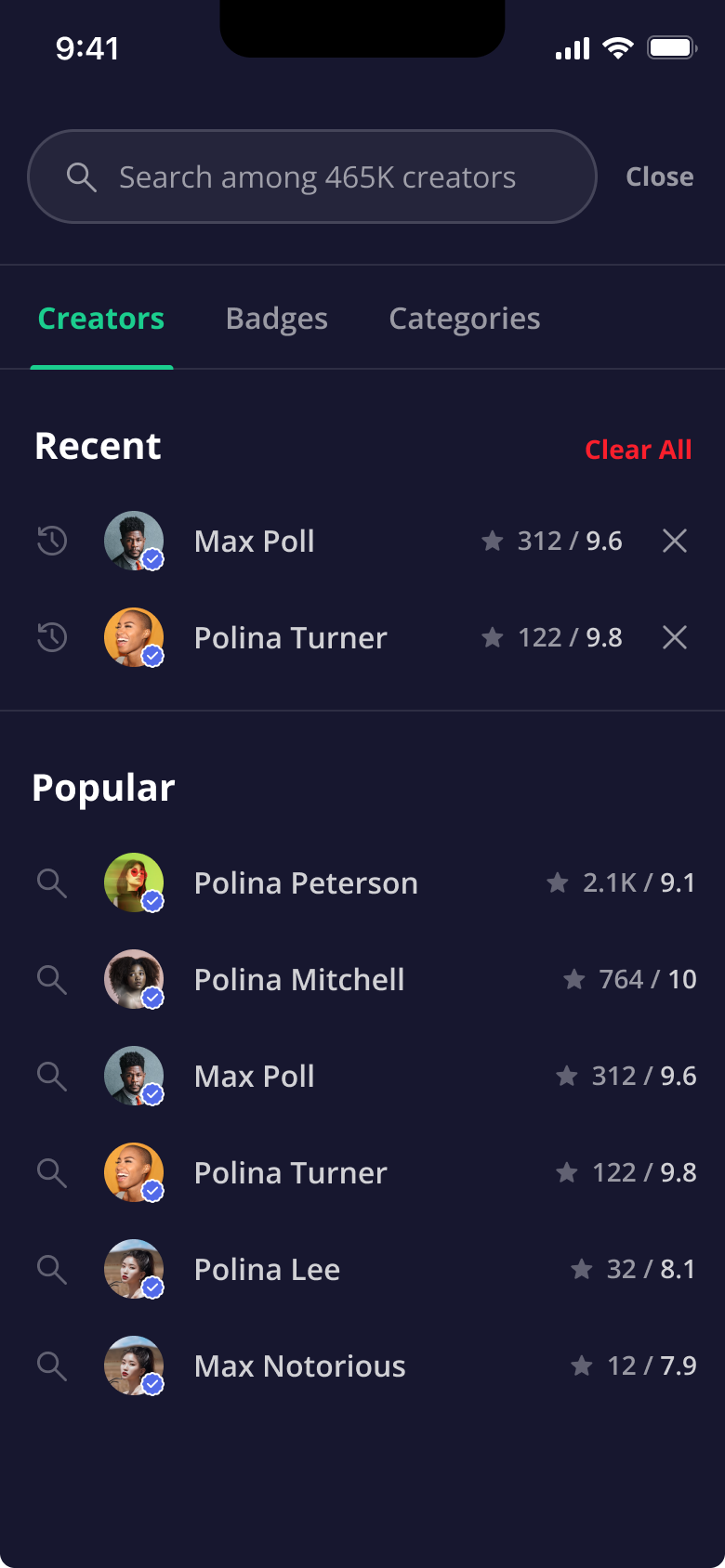Remove Polina Turner from recent searches

click(675, 637)
